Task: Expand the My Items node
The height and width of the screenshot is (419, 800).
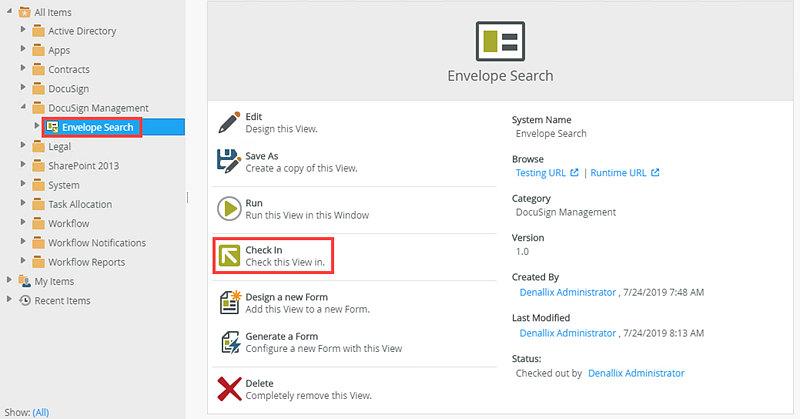Action: click(10, 281)
